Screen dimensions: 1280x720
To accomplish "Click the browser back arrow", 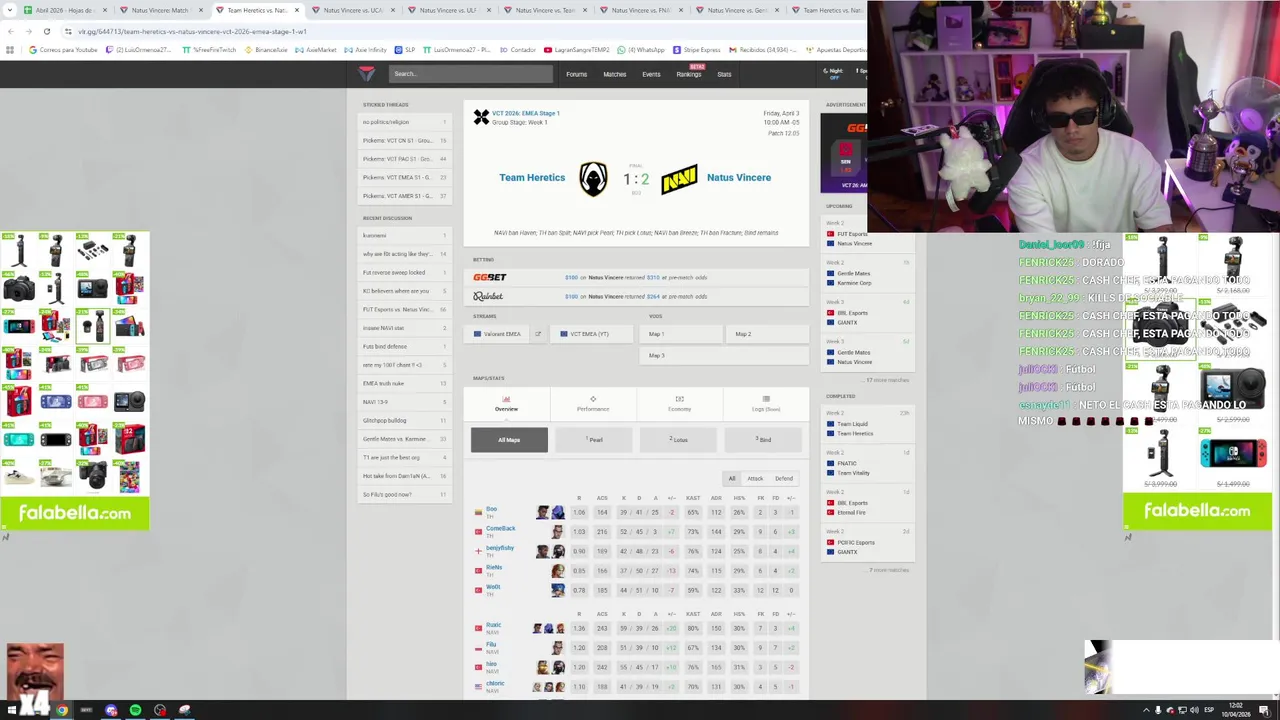I will (x=10, y=31).
